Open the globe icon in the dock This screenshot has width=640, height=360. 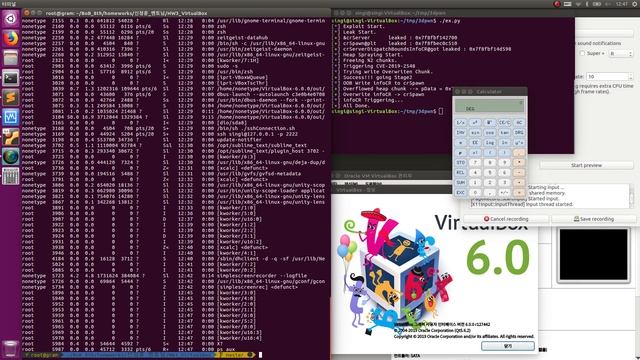coord(10,156)
